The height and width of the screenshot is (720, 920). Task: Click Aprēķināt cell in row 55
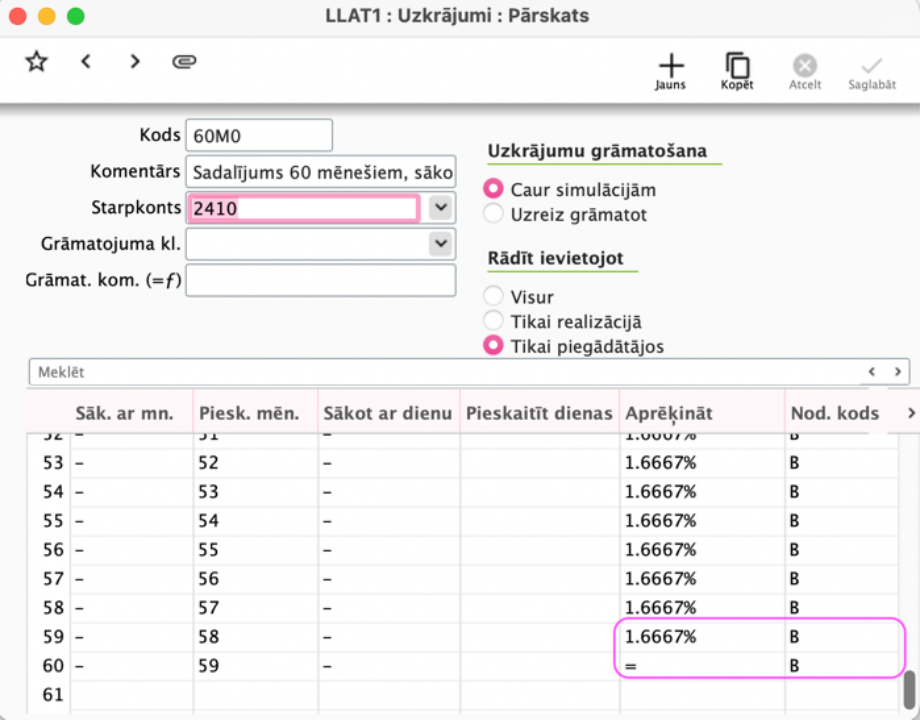(x=702, y=520)
